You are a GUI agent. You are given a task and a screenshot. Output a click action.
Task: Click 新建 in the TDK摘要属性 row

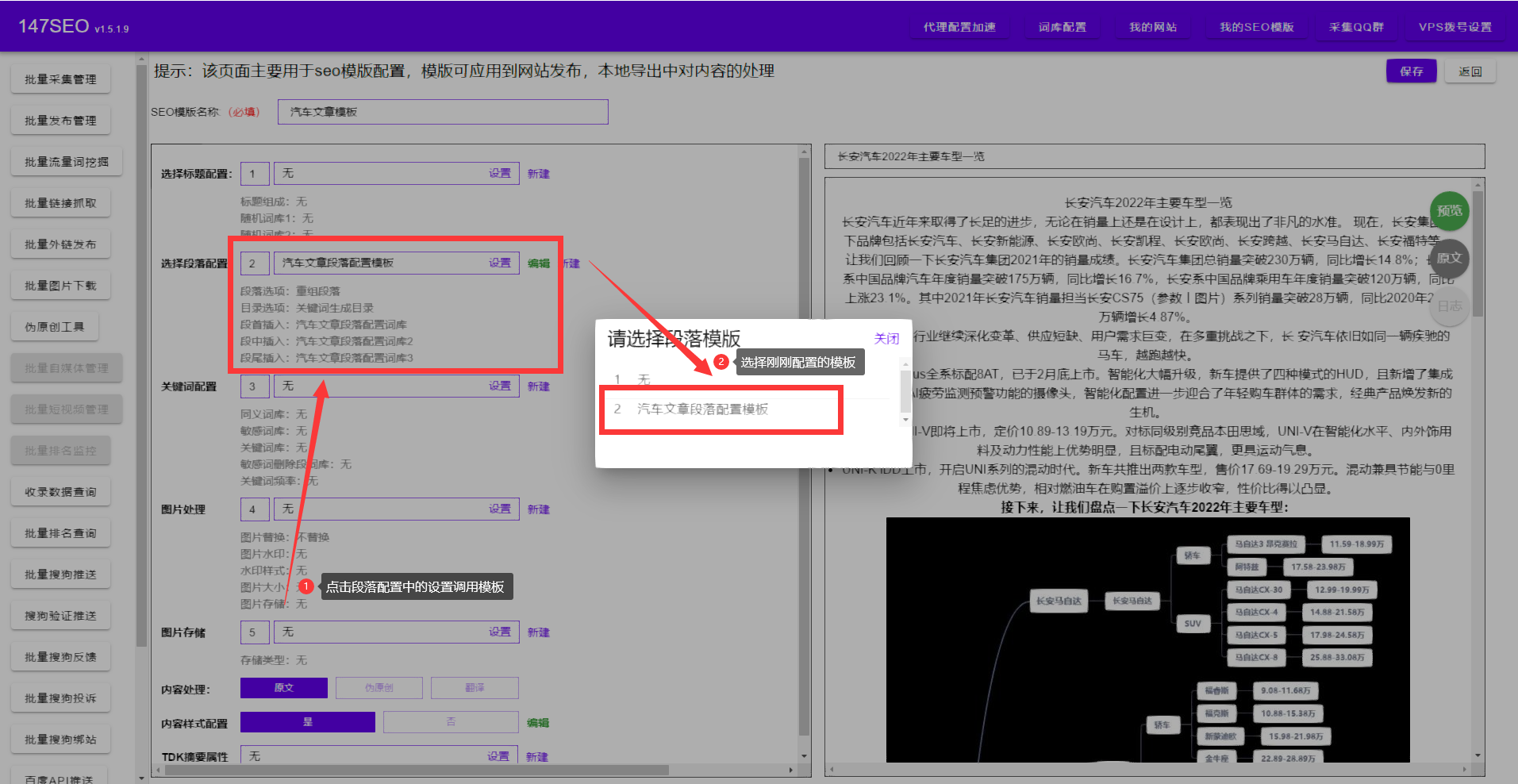coord(537,757)
